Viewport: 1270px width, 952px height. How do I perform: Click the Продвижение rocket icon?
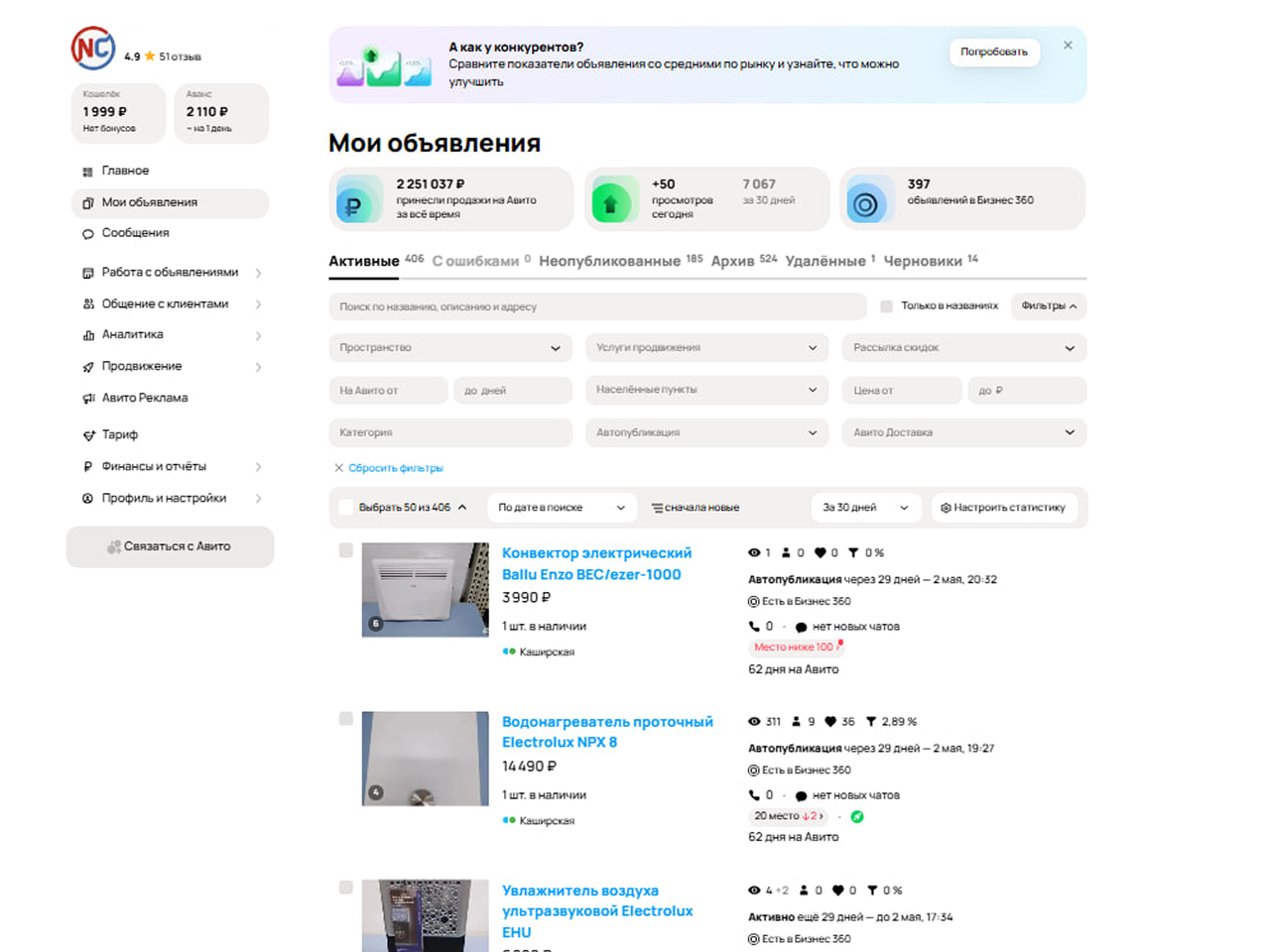point(87,367)
